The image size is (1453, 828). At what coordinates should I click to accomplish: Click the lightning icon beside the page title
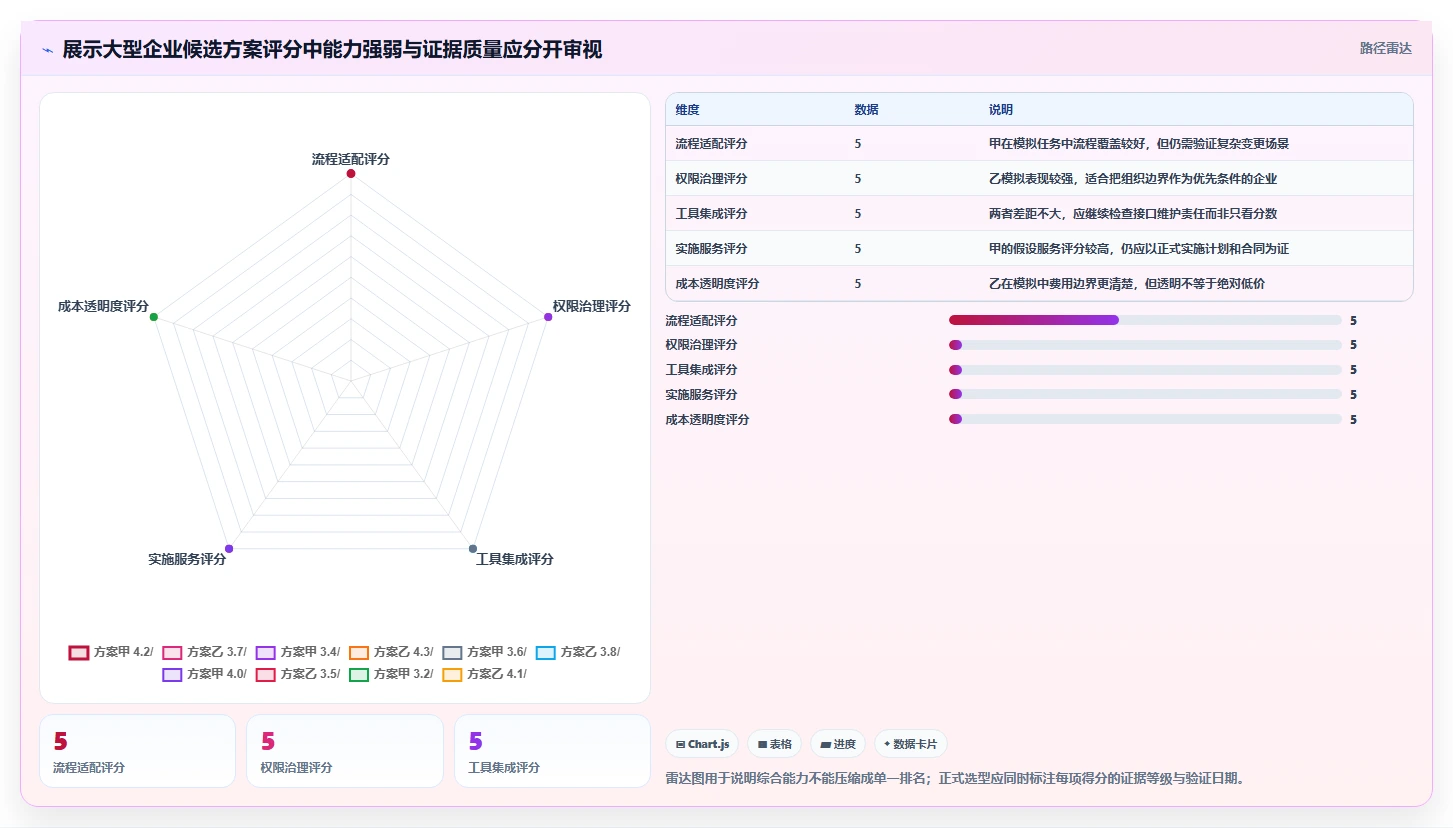click(48, 50)
